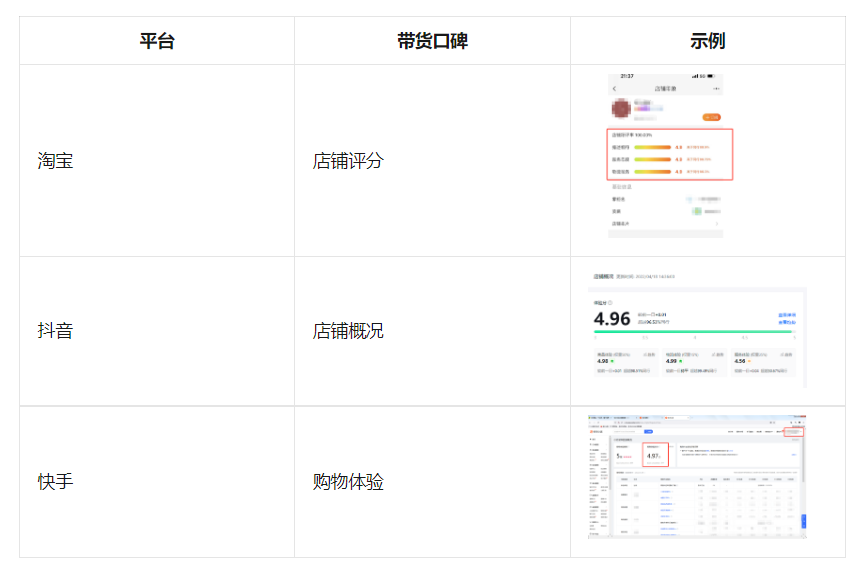The width and height of the screenshot is (863, 573).
Task: Click the 平台 column header
Action: [157, 41]
